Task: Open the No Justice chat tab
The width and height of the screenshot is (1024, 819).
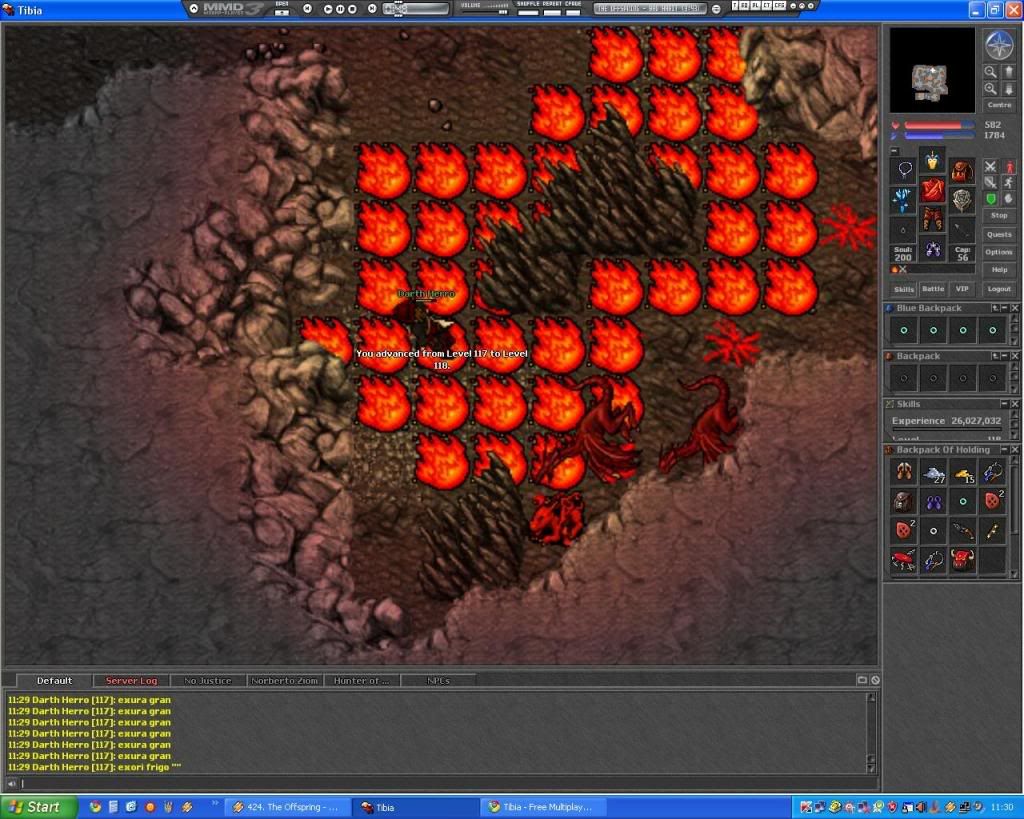Action: click(208, 681)
